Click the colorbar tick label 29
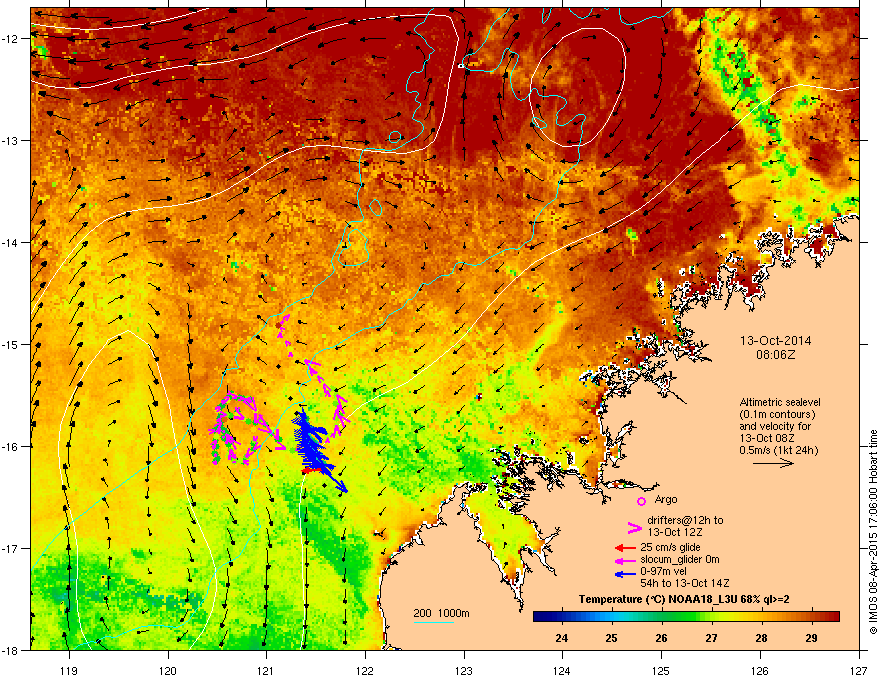Screen dimensions: 880x680 (811, 638)
